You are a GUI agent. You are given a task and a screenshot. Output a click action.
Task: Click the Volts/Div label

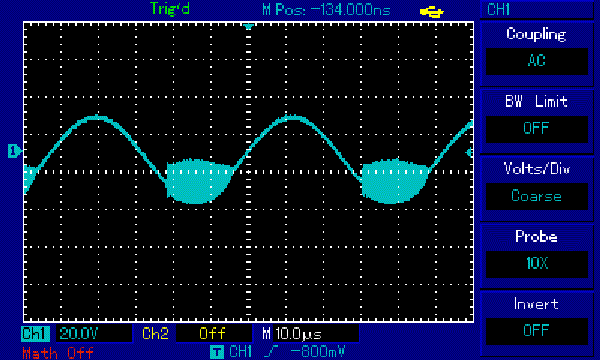[x=536, y=168]
